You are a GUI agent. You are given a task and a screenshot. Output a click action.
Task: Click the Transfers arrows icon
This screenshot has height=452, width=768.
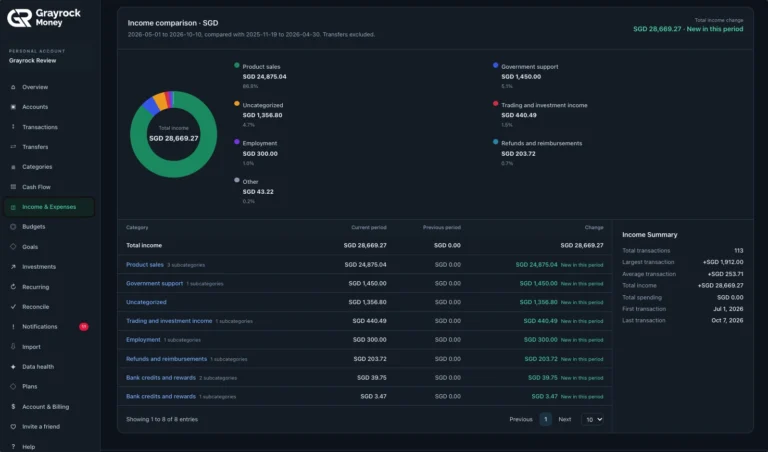(x=13, y=147)
